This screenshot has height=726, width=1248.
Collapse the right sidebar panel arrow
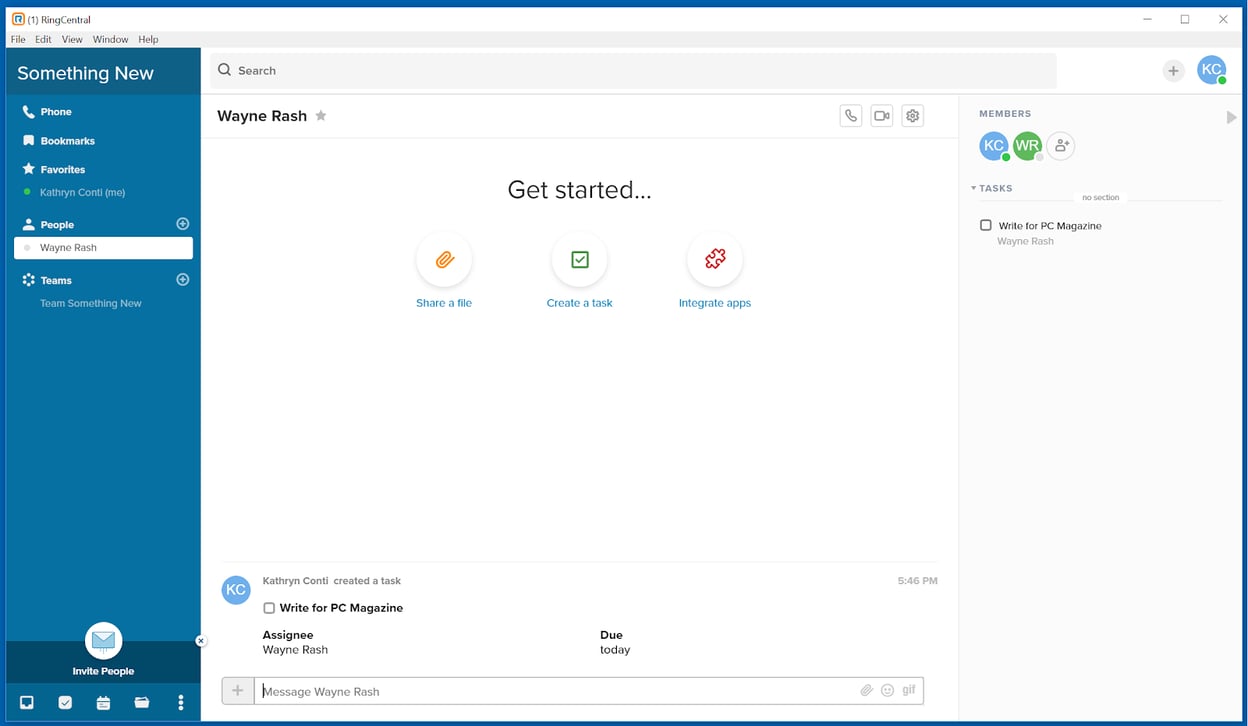tap(1231, 118)
